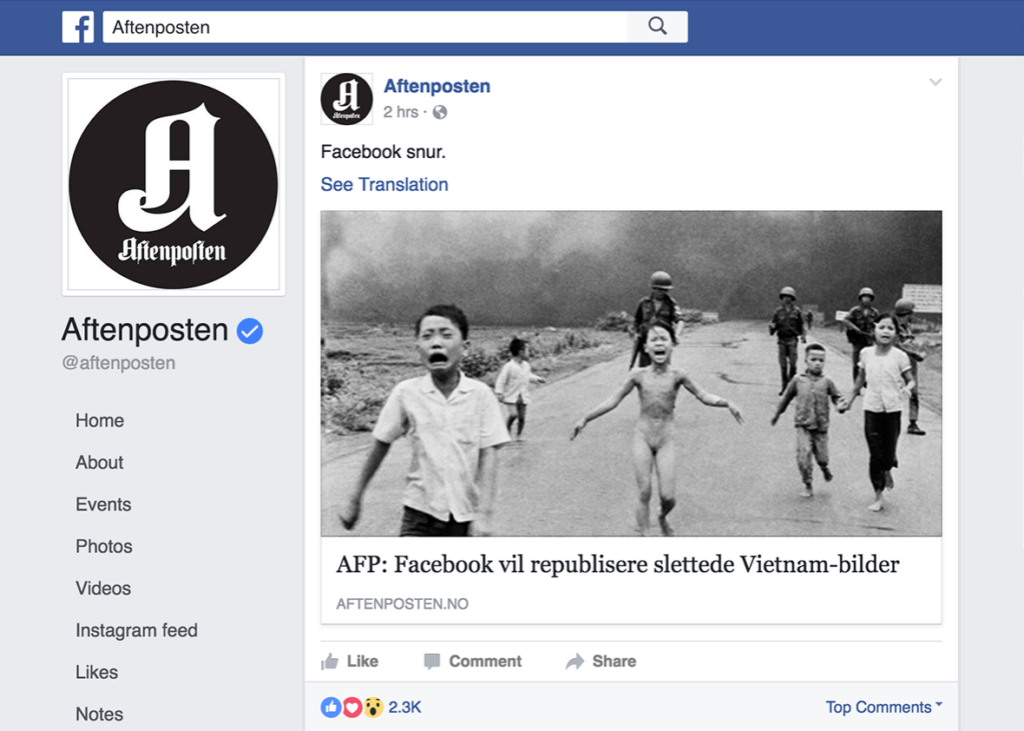Open the Notes page section

point(99,714)
